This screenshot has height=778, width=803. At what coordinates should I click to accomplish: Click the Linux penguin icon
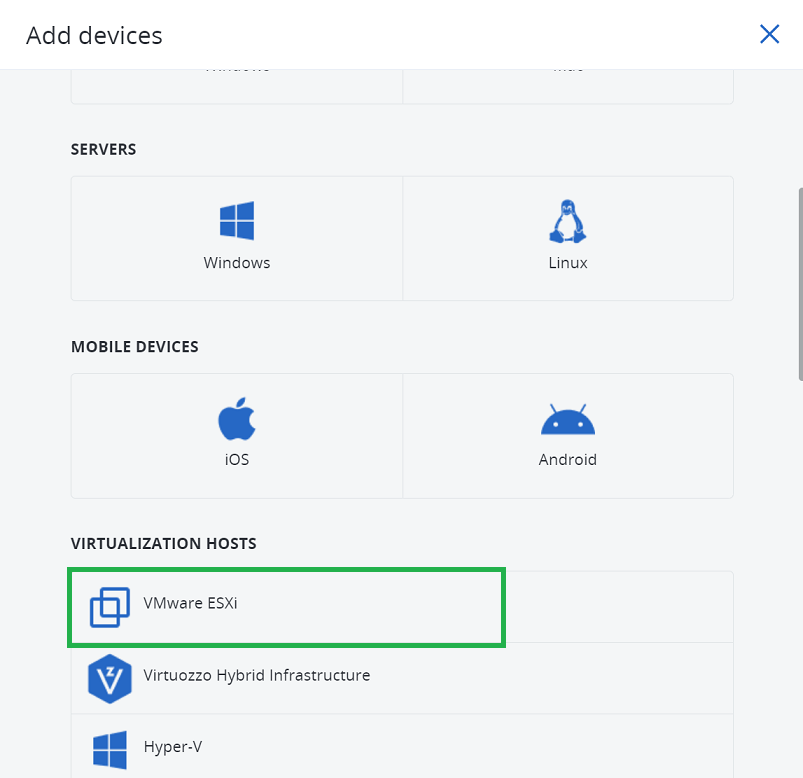coord(567,220)
